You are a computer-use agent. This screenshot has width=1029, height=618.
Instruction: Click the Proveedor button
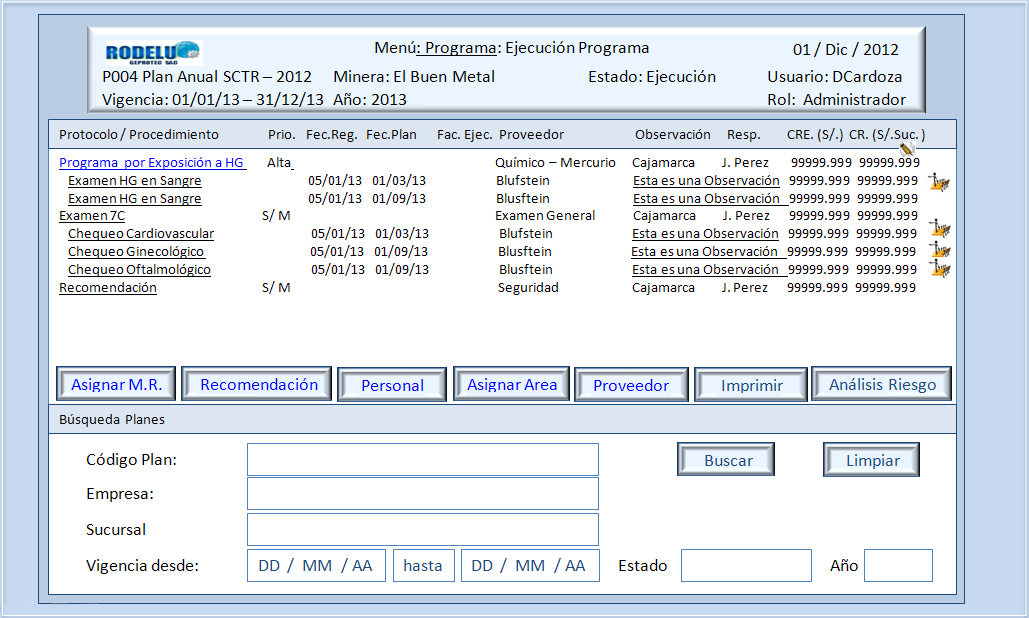point(631,384)
